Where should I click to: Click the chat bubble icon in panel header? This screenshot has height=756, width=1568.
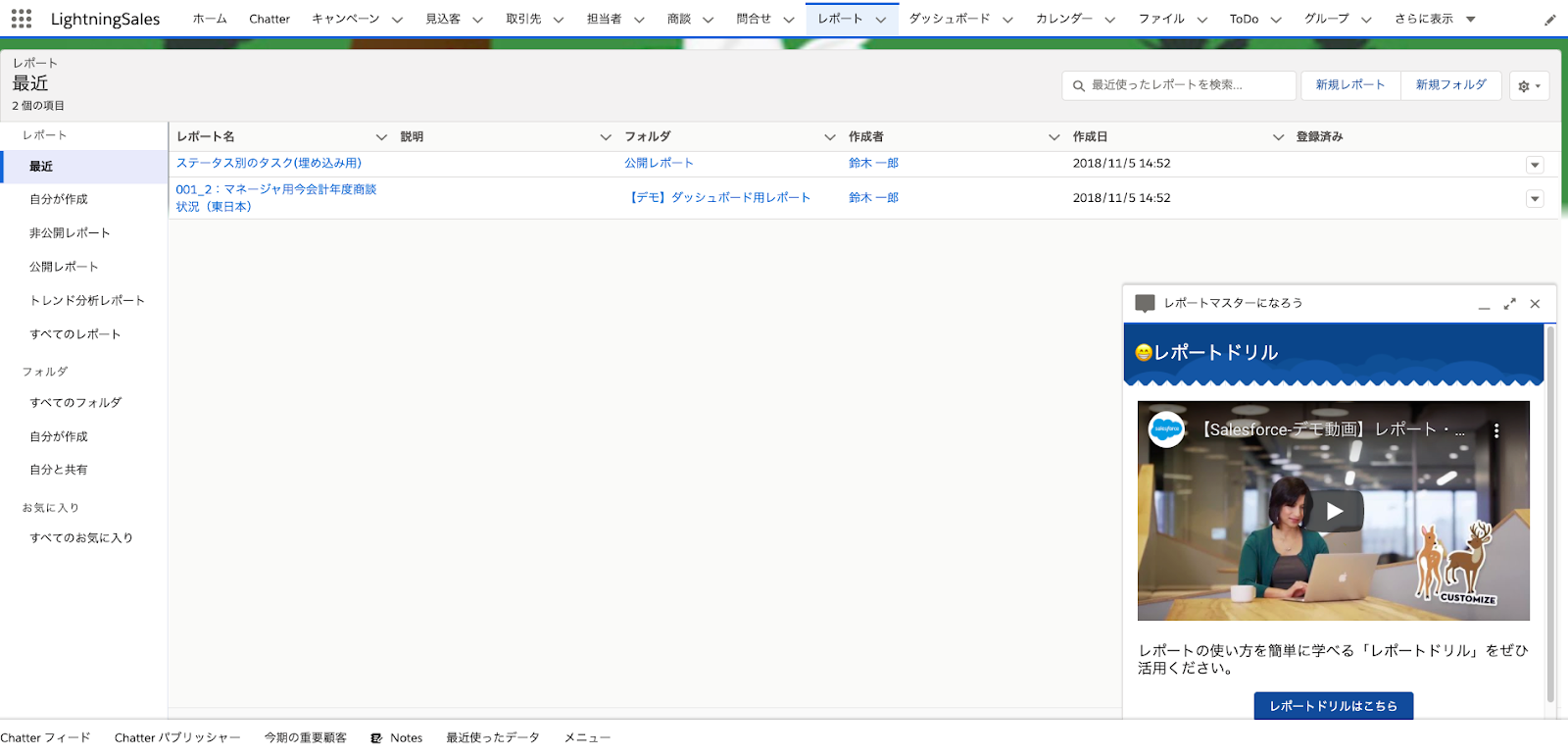(x=1145, y=304)
